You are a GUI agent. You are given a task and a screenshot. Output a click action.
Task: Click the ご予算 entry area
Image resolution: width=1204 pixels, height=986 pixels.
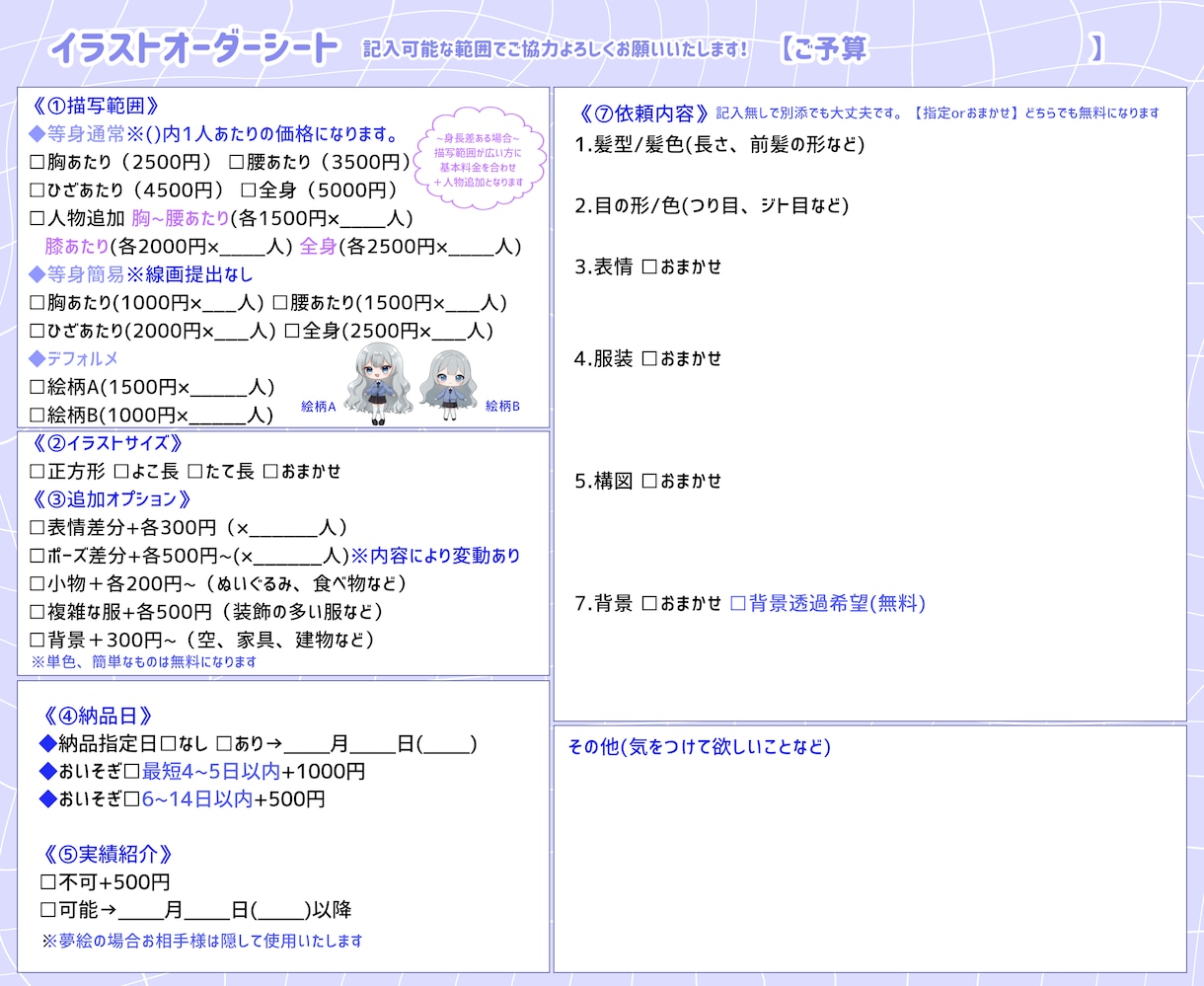[979, 48]
